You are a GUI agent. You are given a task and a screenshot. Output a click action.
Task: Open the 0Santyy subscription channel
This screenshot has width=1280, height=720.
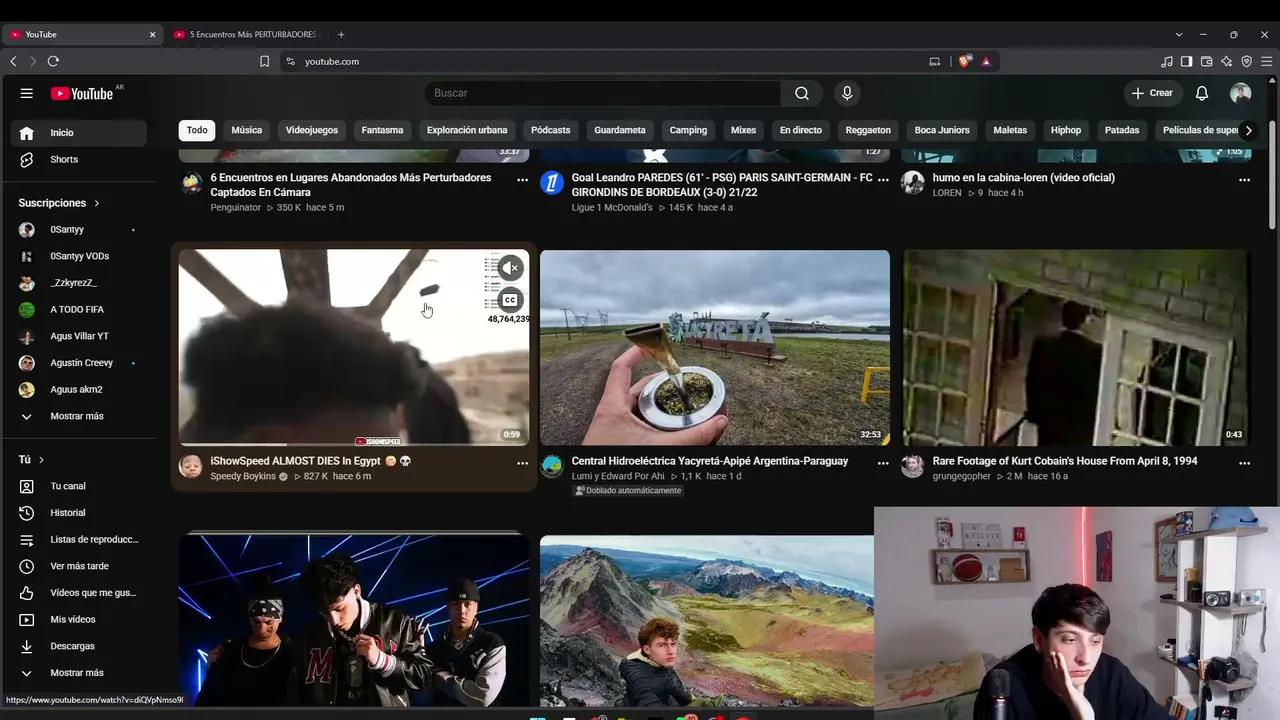[x=78, y=230]
